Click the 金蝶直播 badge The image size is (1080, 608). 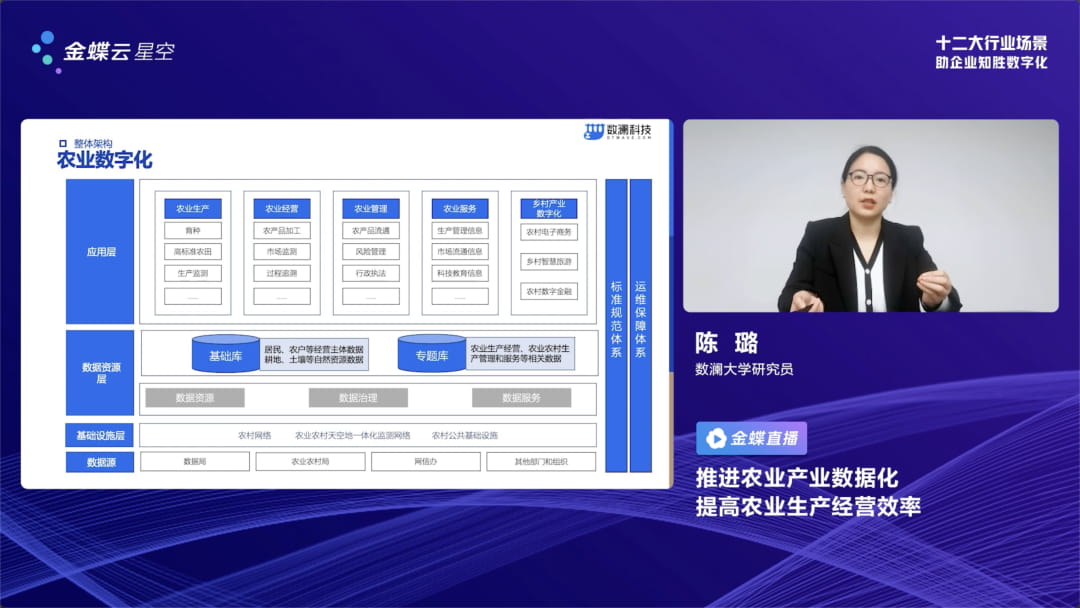click(x=751, y=438)
